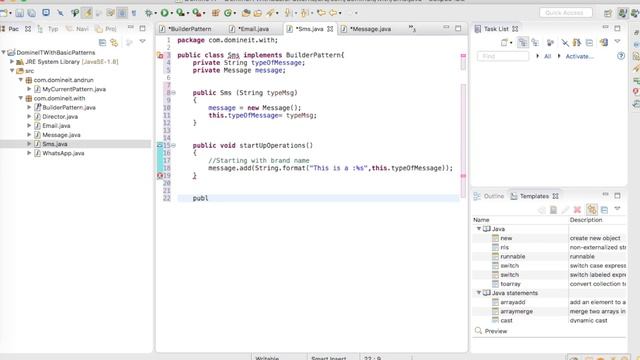
Task: Click the Console terminal toolbar icon
Action: pos(46,13)
